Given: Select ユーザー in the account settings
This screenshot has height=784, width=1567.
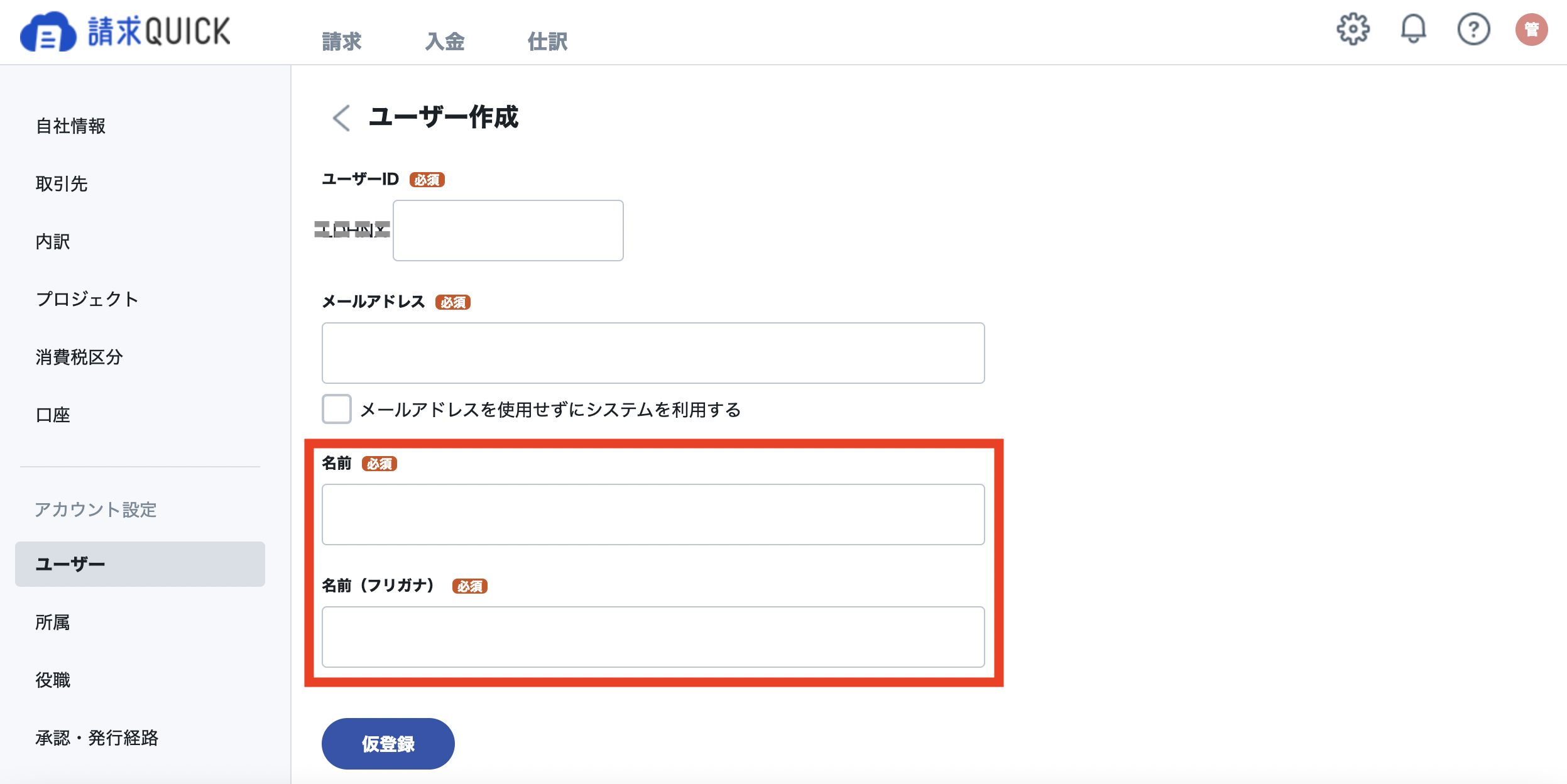Looking at the screenshot, I should [140, 564].
